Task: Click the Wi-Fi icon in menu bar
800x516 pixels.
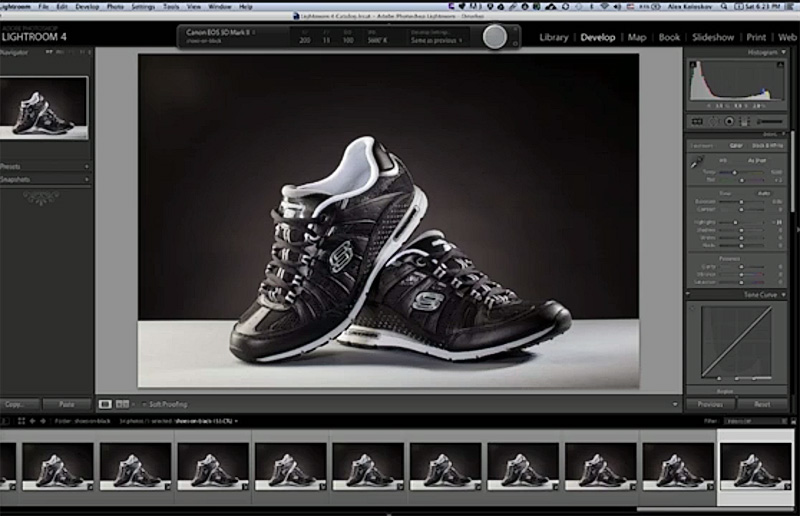Action: pos(604,7)
